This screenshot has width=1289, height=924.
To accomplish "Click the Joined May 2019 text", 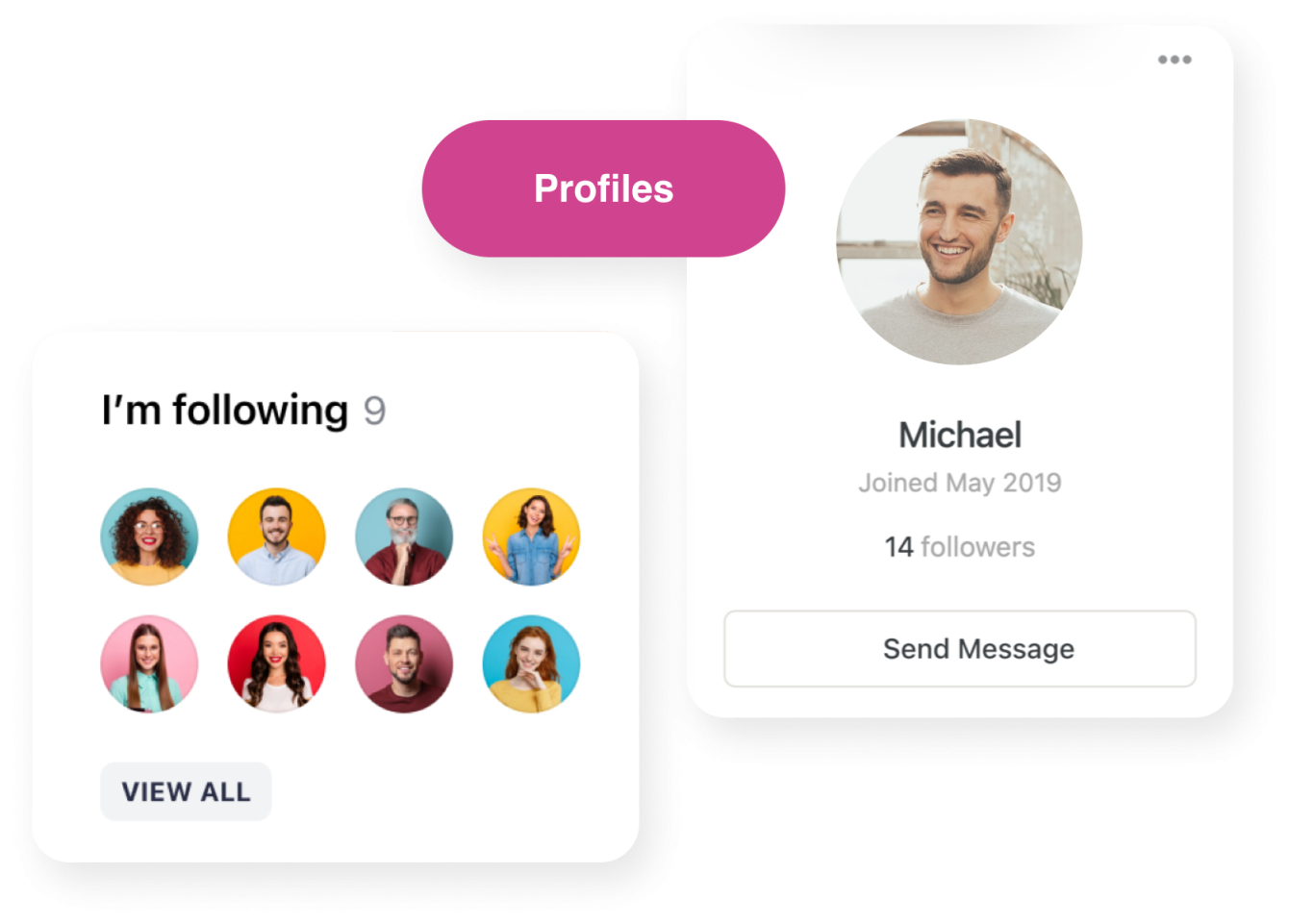I will pos(960,483).
